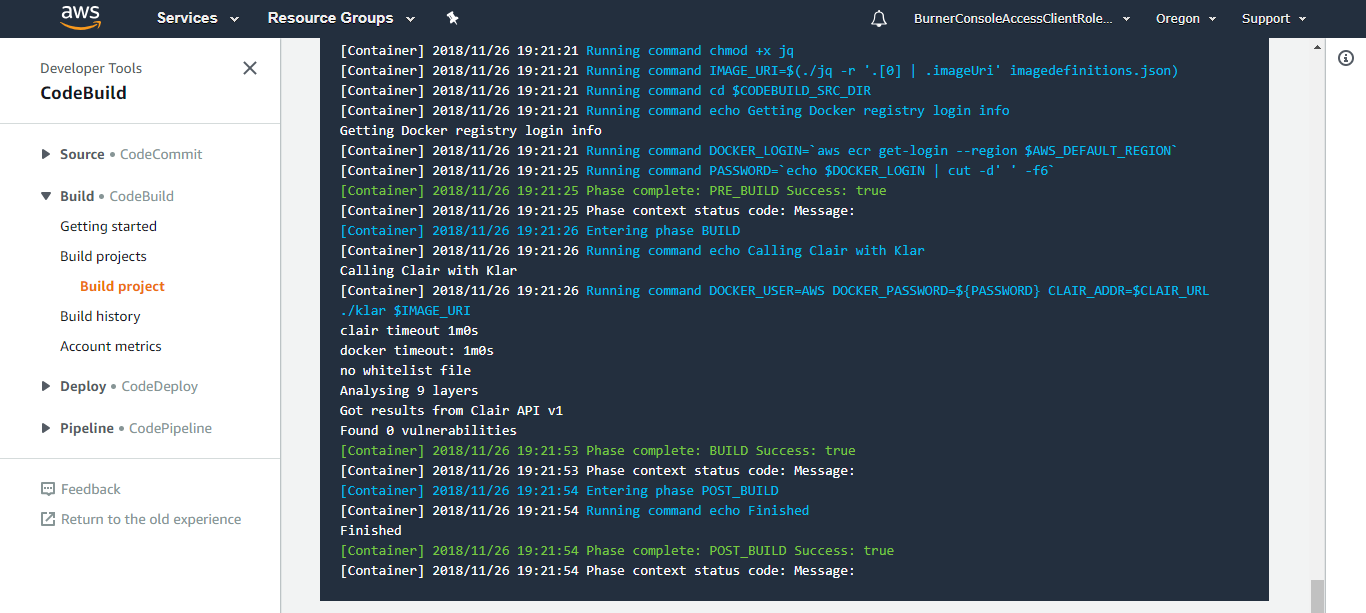This screenshot has width=1366, height=613.
Task: Click the 'Getting Docker registry login info' output line
Action: [471, 130]
